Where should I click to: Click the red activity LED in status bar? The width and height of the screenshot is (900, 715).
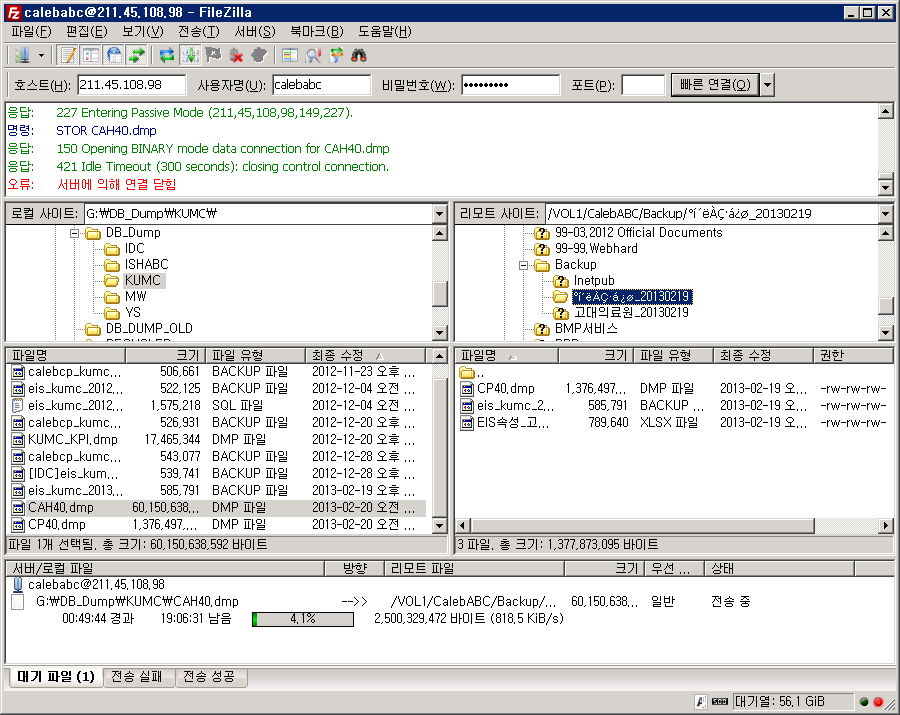[x=878, y=701]
